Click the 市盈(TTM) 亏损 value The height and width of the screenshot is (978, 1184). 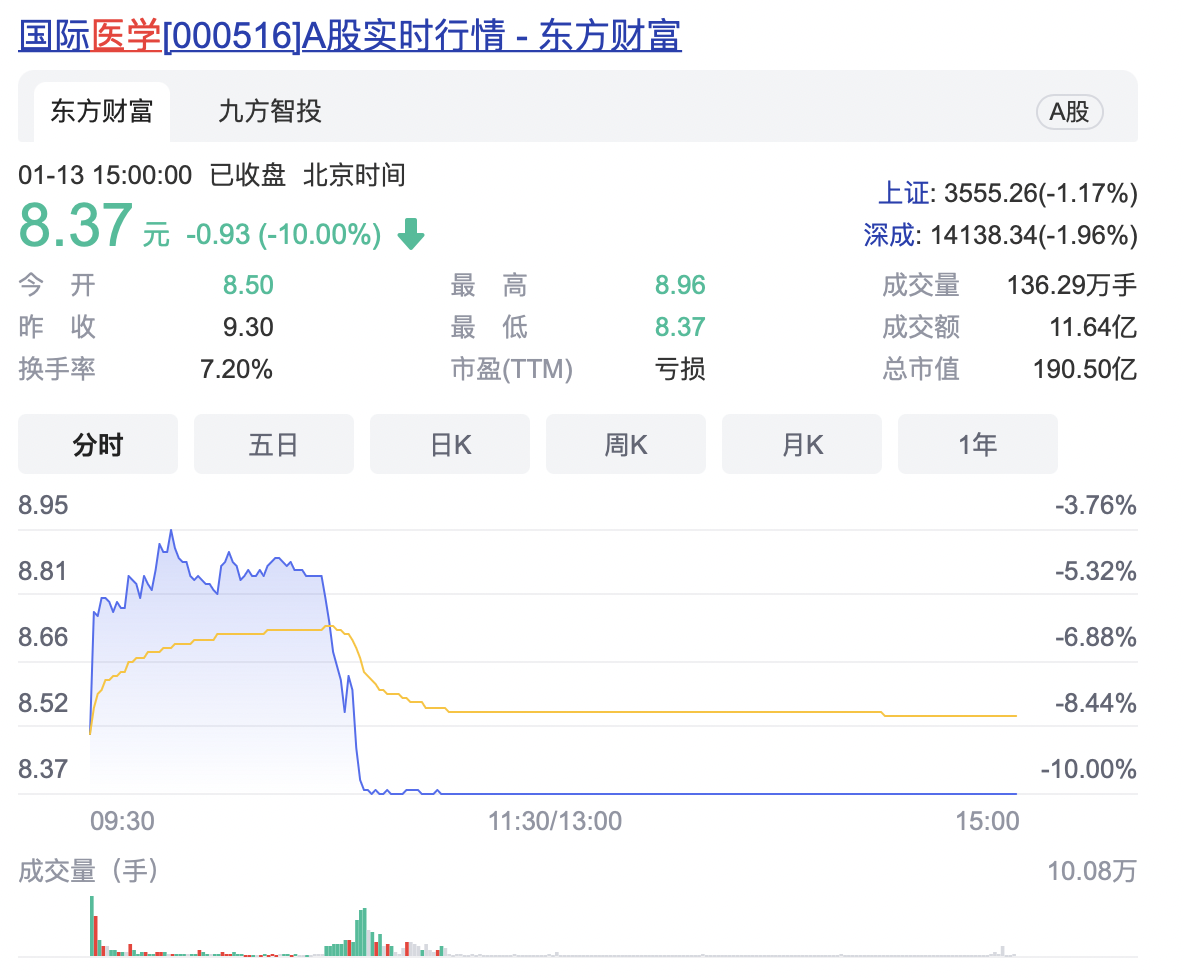coord(679,368)
